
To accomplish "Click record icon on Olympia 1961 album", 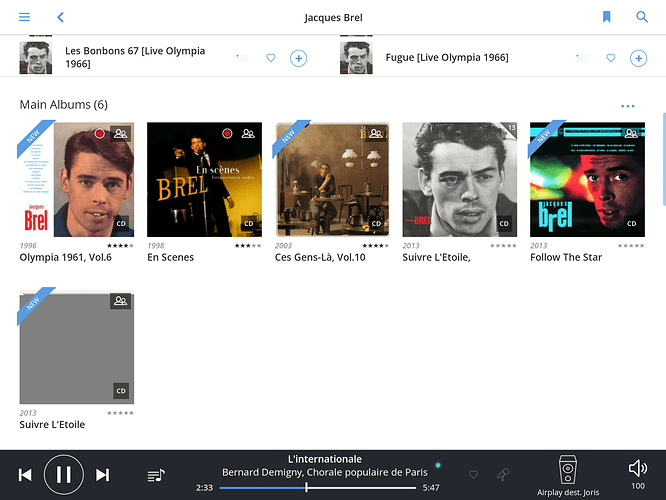I will click(x=99, y=133).
